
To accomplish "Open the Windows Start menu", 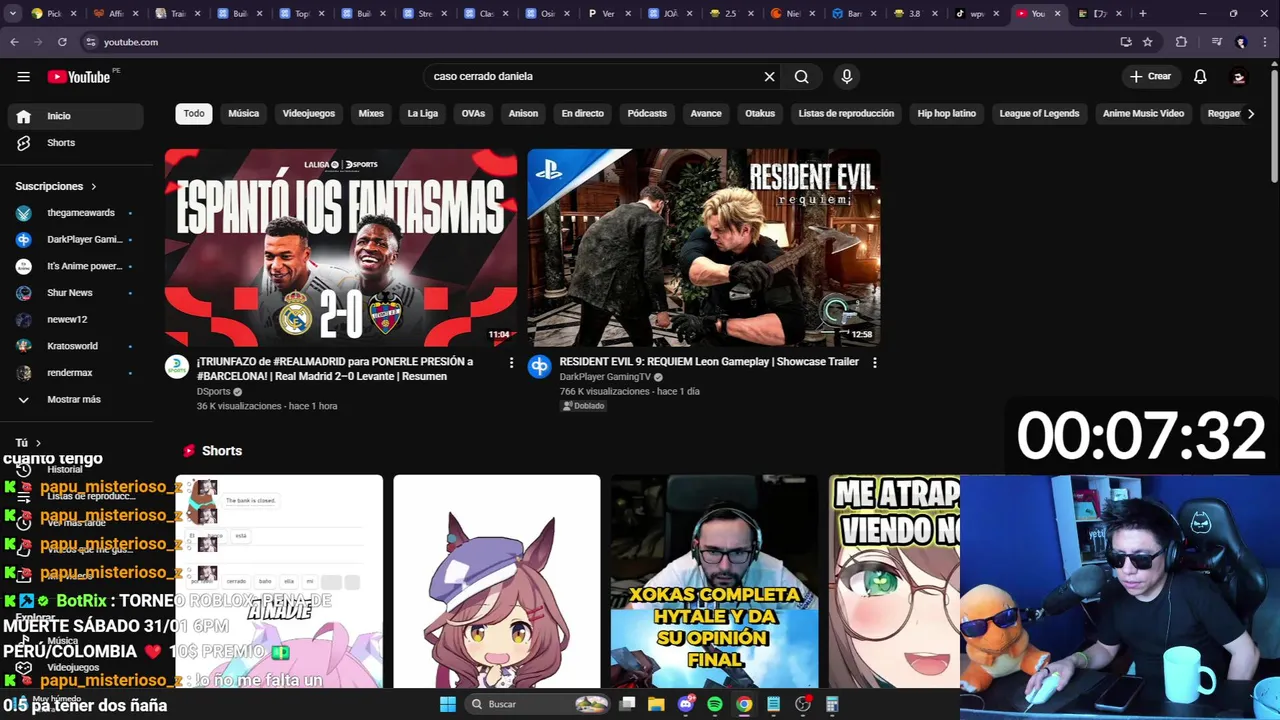I will click(x=447, y=704).
